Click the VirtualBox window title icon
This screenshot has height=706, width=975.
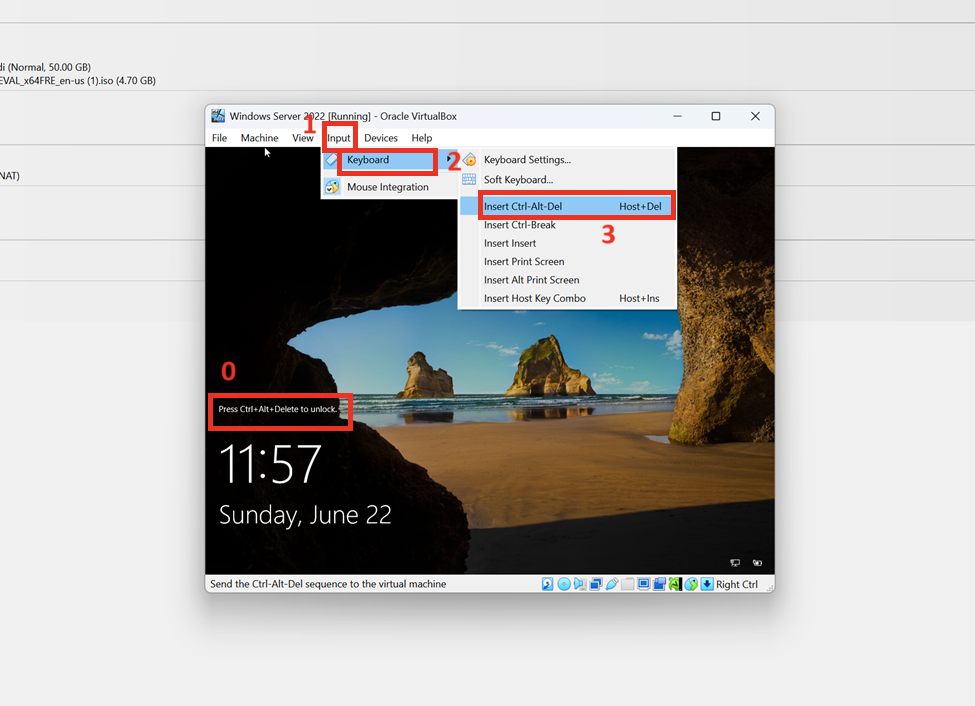(x=218, y=116)
